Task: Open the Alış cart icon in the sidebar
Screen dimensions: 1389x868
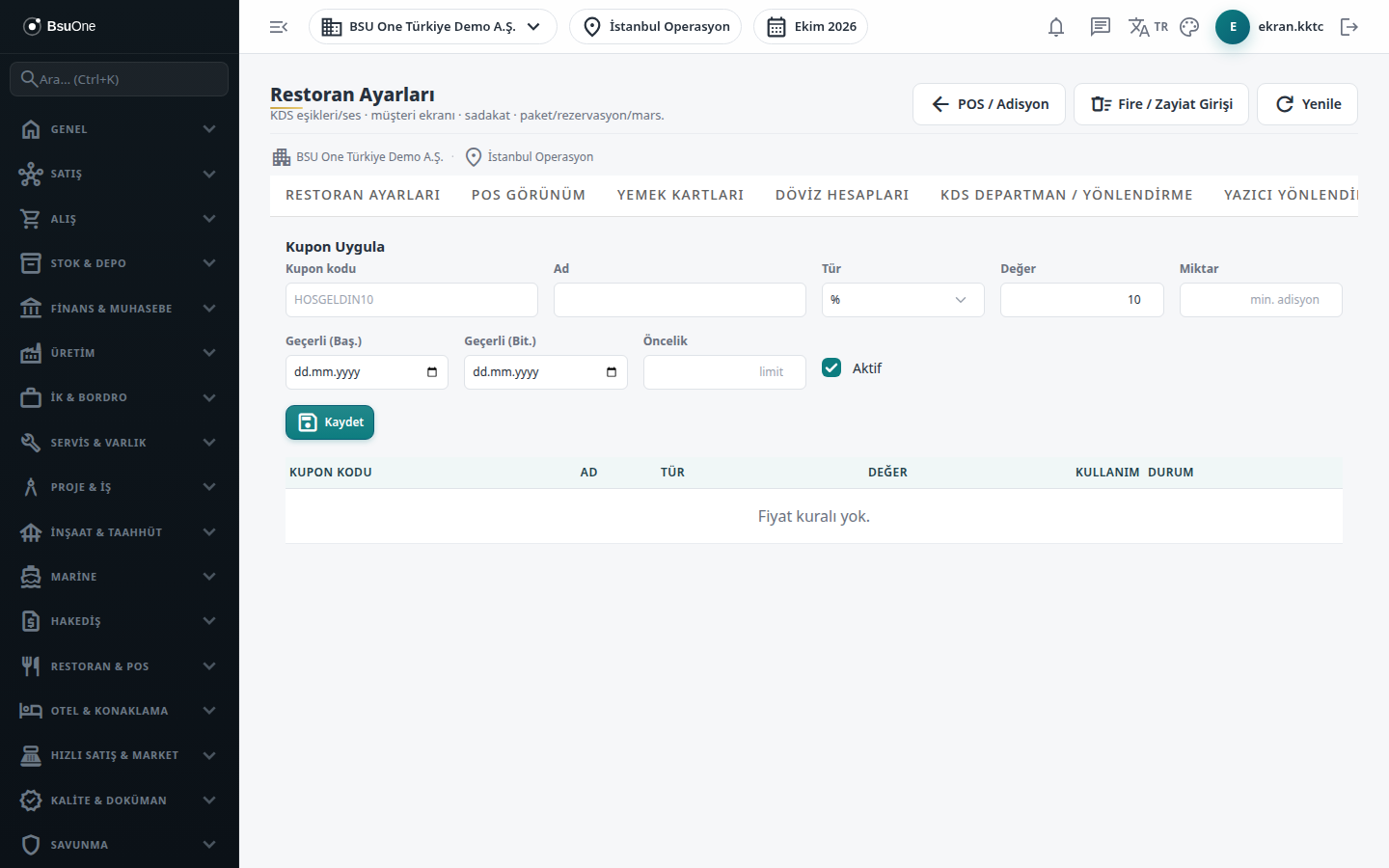Action: coord(31,219)
